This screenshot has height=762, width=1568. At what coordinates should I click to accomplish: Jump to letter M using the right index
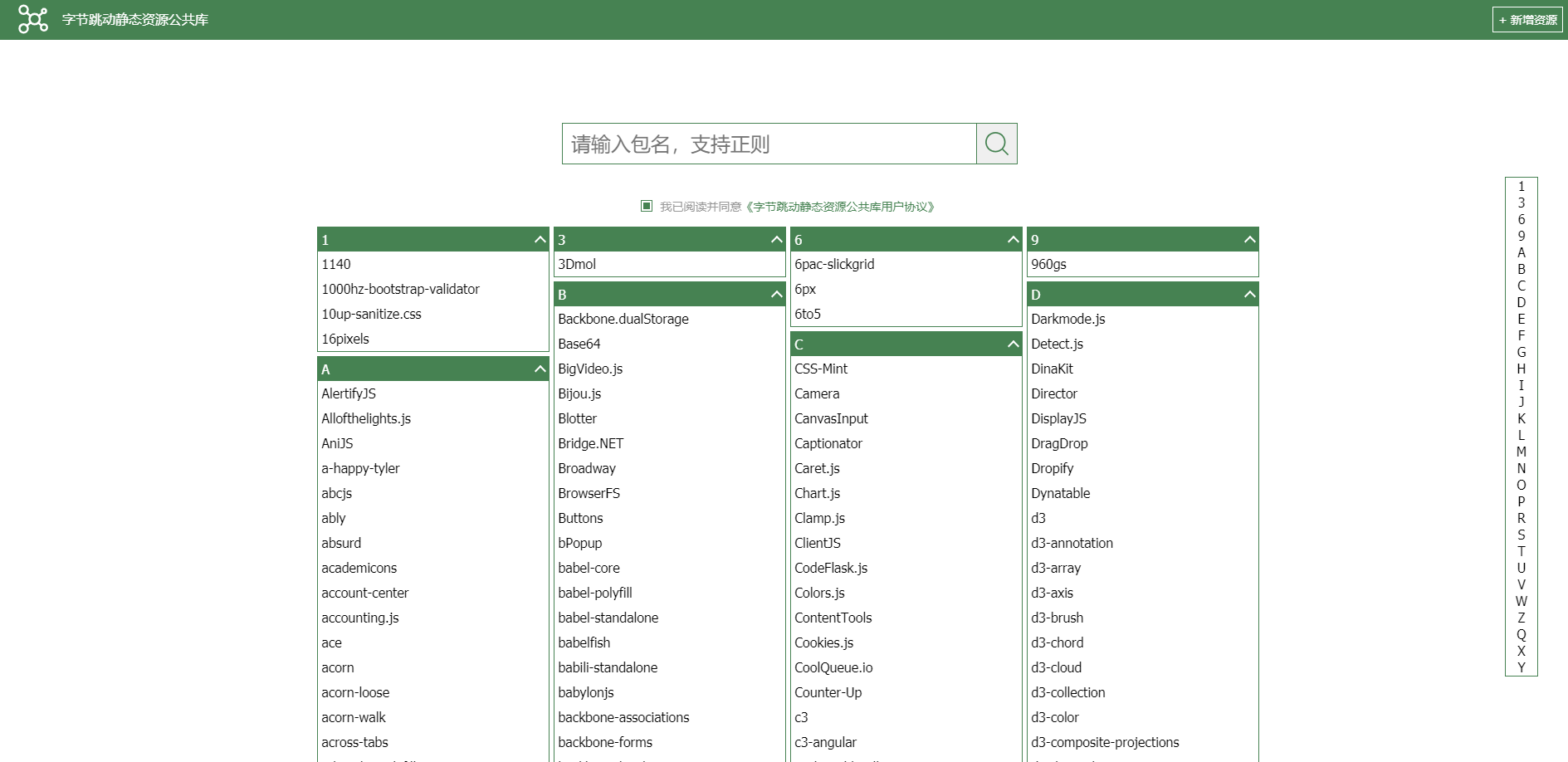[x=1522, y=452]
